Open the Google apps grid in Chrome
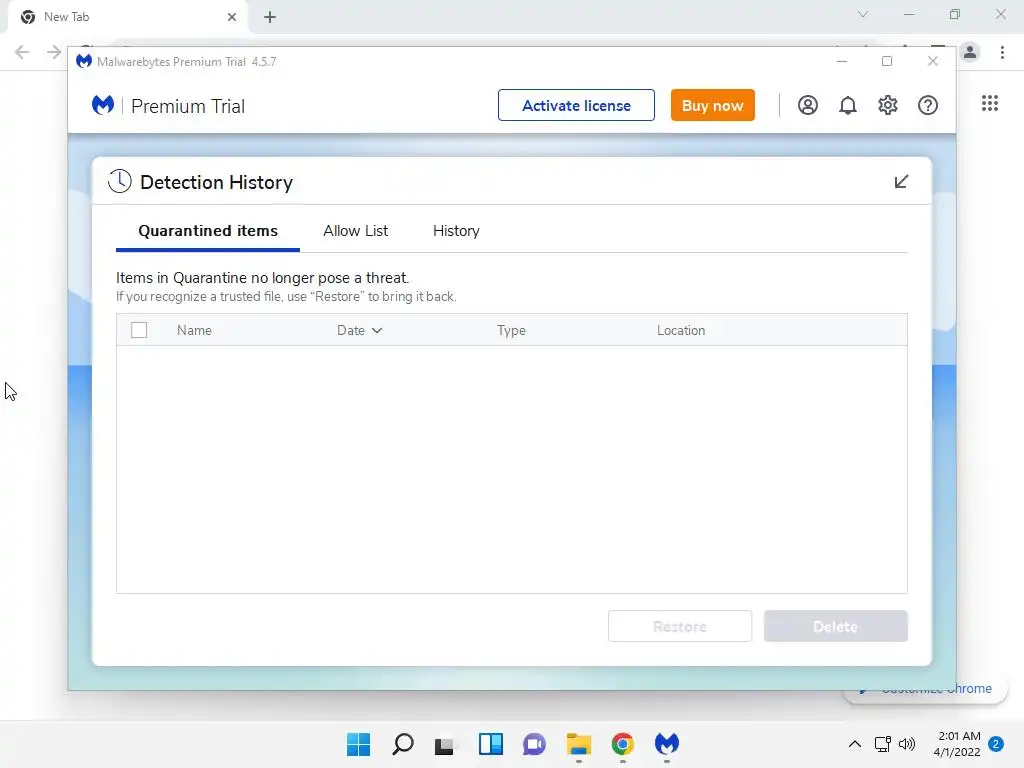This screenshot has height=768, width=1024. tap(989, 103)
